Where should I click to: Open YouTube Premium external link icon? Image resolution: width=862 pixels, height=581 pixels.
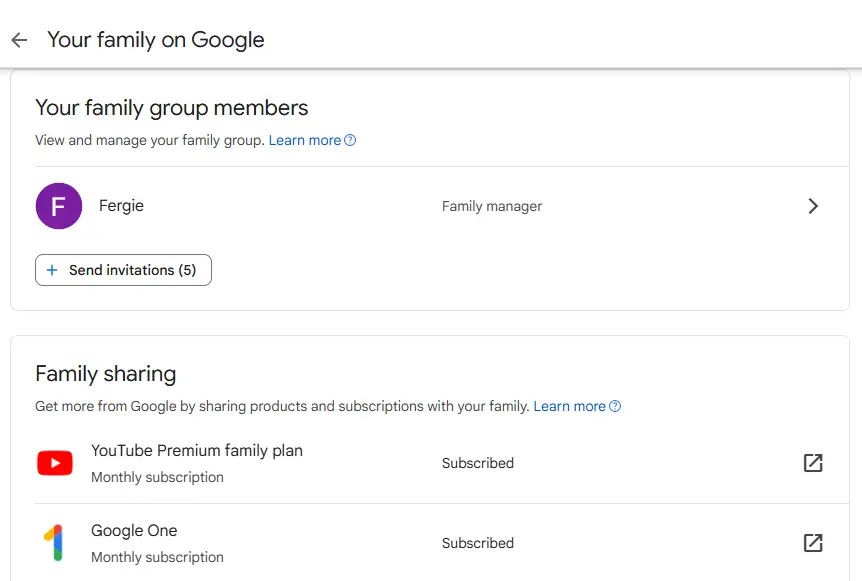pos(813,463)
